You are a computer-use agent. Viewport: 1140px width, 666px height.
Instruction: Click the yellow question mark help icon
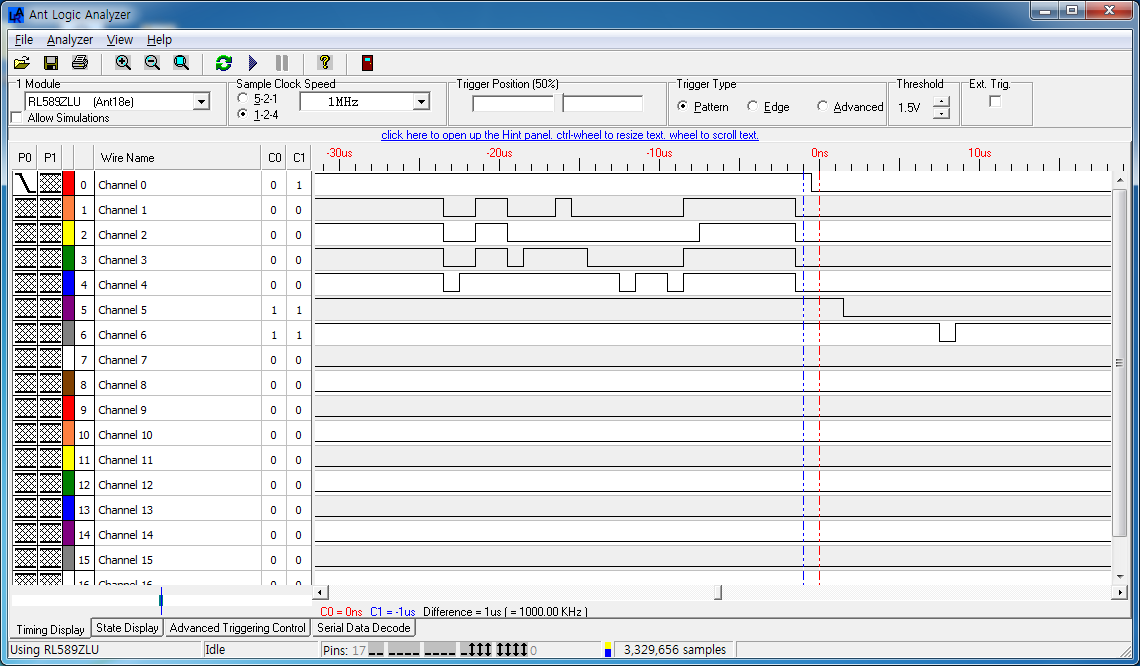pyautogui.click(x=324, y=63)
